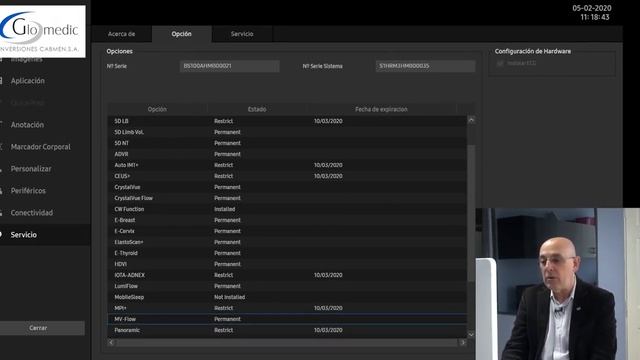Click the Nº Serie Sistema field
The image size is (640, 360).
coord(425,66)
